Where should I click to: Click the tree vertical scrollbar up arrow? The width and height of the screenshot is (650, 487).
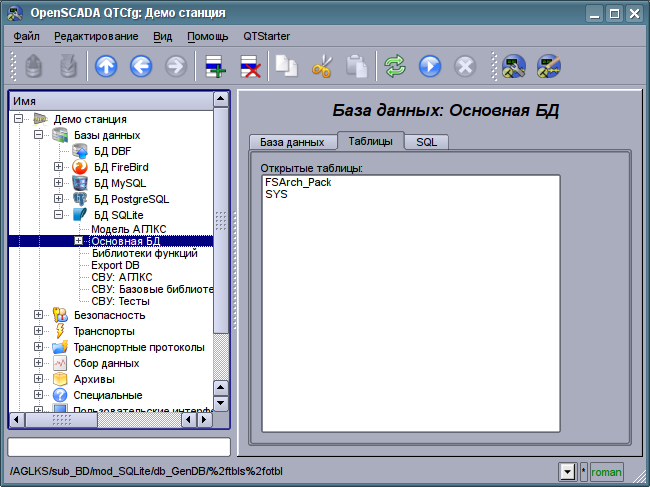coord(221,99)
